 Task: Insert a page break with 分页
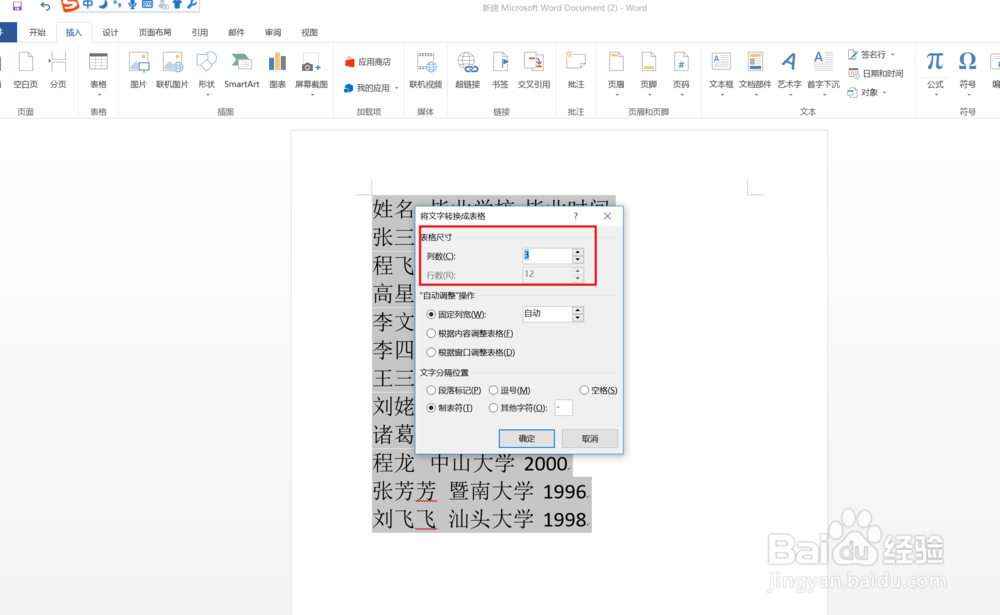pyautogui.click(x=58, y=70)
